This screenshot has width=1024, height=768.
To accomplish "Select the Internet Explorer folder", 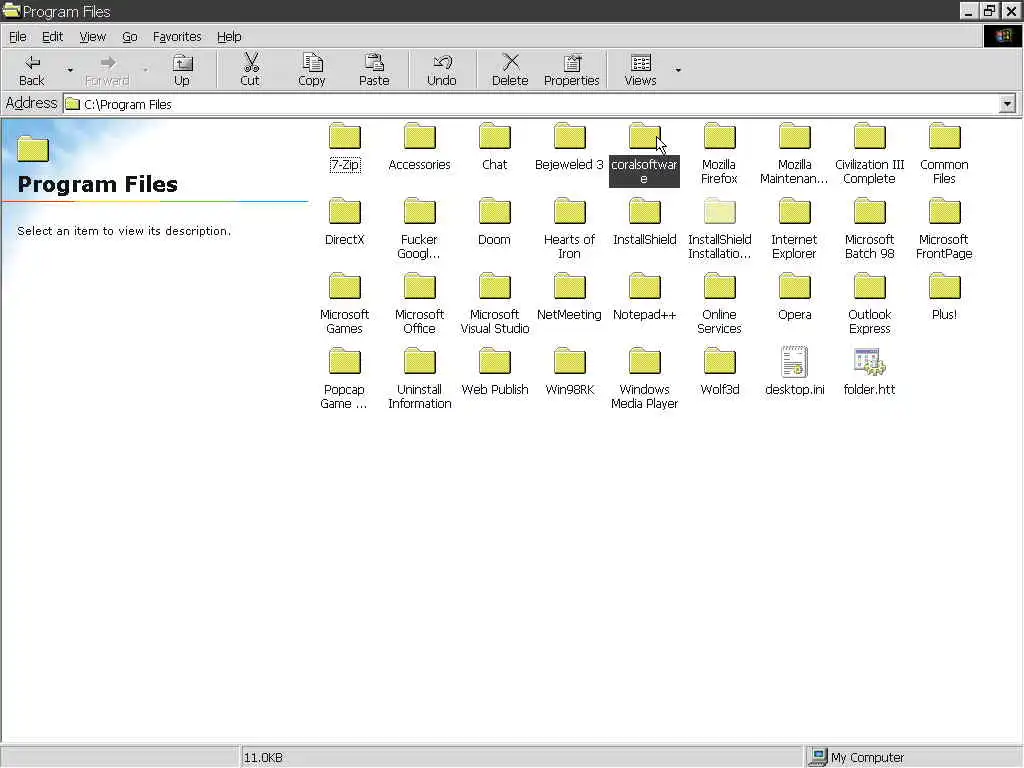I will [x=794, y=229].
